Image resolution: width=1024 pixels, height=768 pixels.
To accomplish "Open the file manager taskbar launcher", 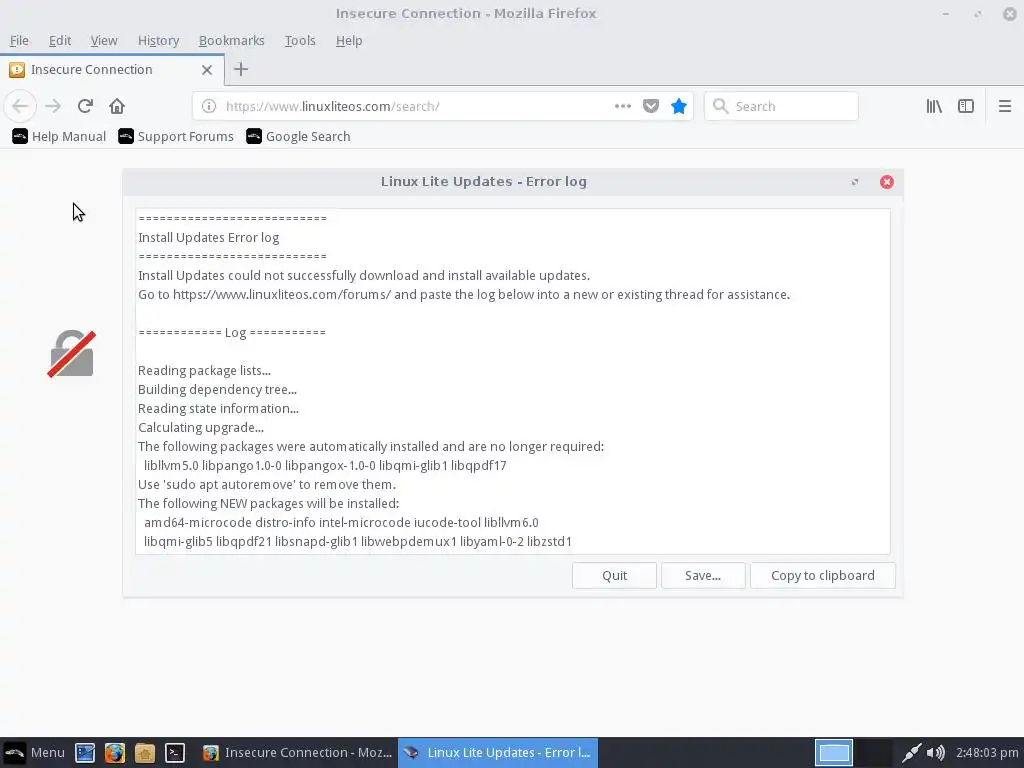I will point(145,753).
